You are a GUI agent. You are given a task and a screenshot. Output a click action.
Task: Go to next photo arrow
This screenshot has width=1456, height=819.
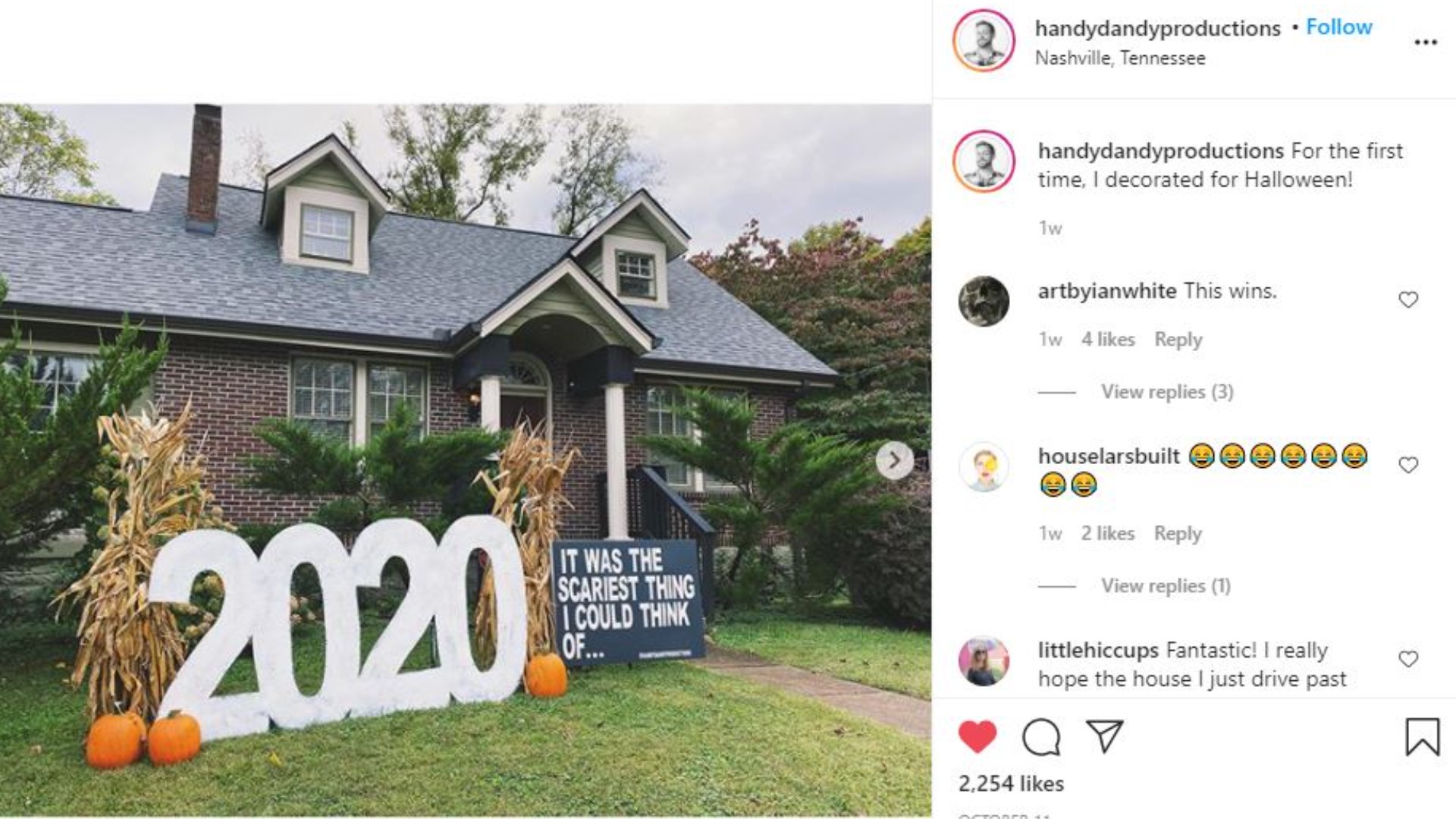[x=895, y=460]
